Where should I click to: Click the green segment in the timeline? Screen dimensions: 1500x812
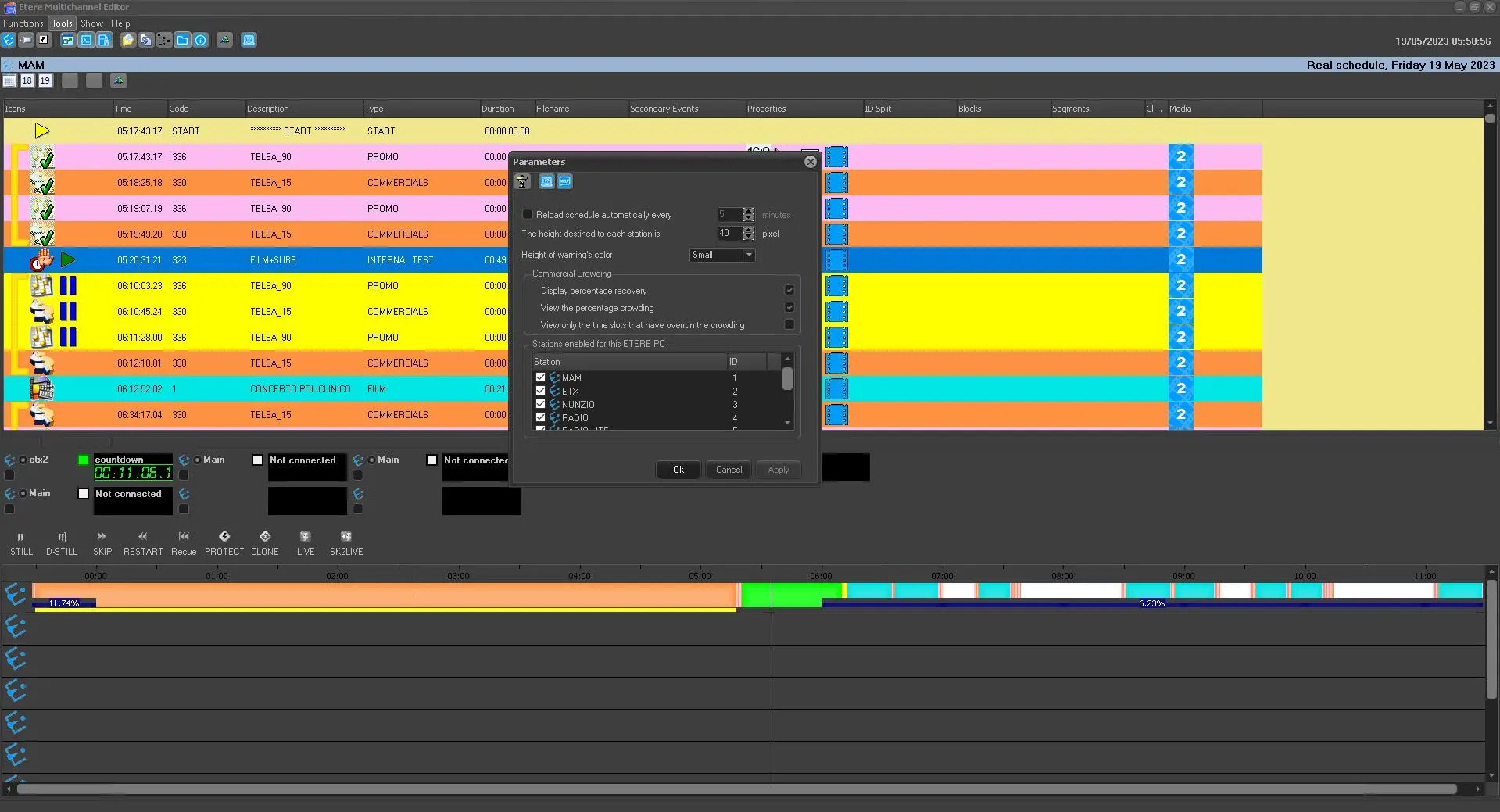click(x=789, y=595)
